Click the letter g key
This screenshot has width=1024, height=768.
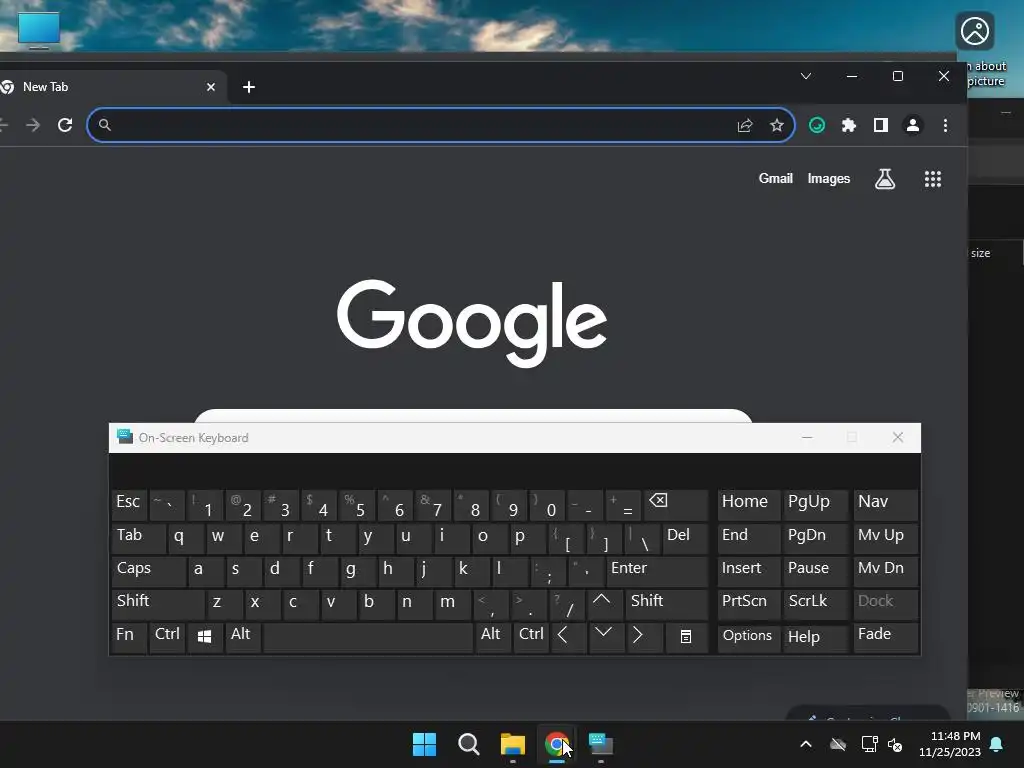[x=357, y=571]
